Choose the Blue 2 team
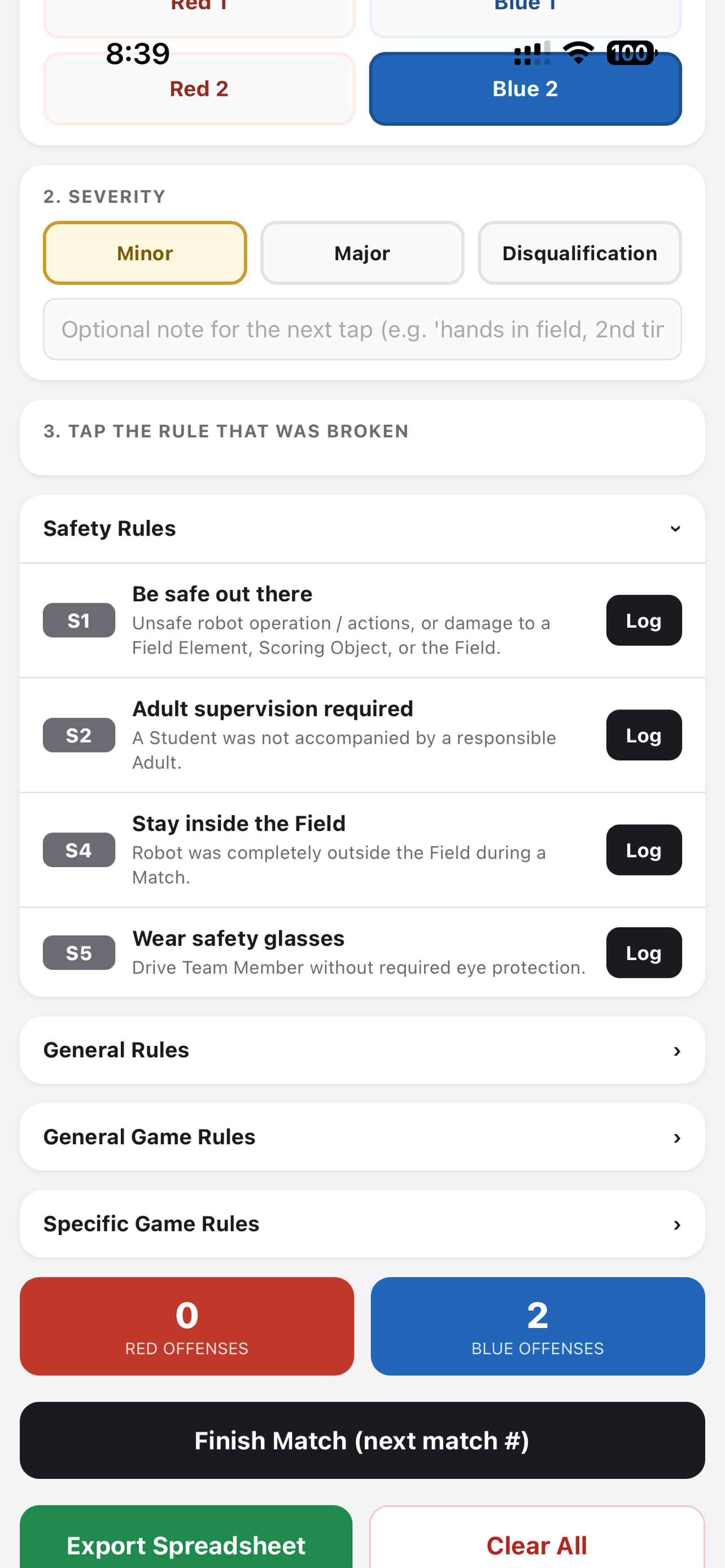725x1568 pixels. point(525,89)
